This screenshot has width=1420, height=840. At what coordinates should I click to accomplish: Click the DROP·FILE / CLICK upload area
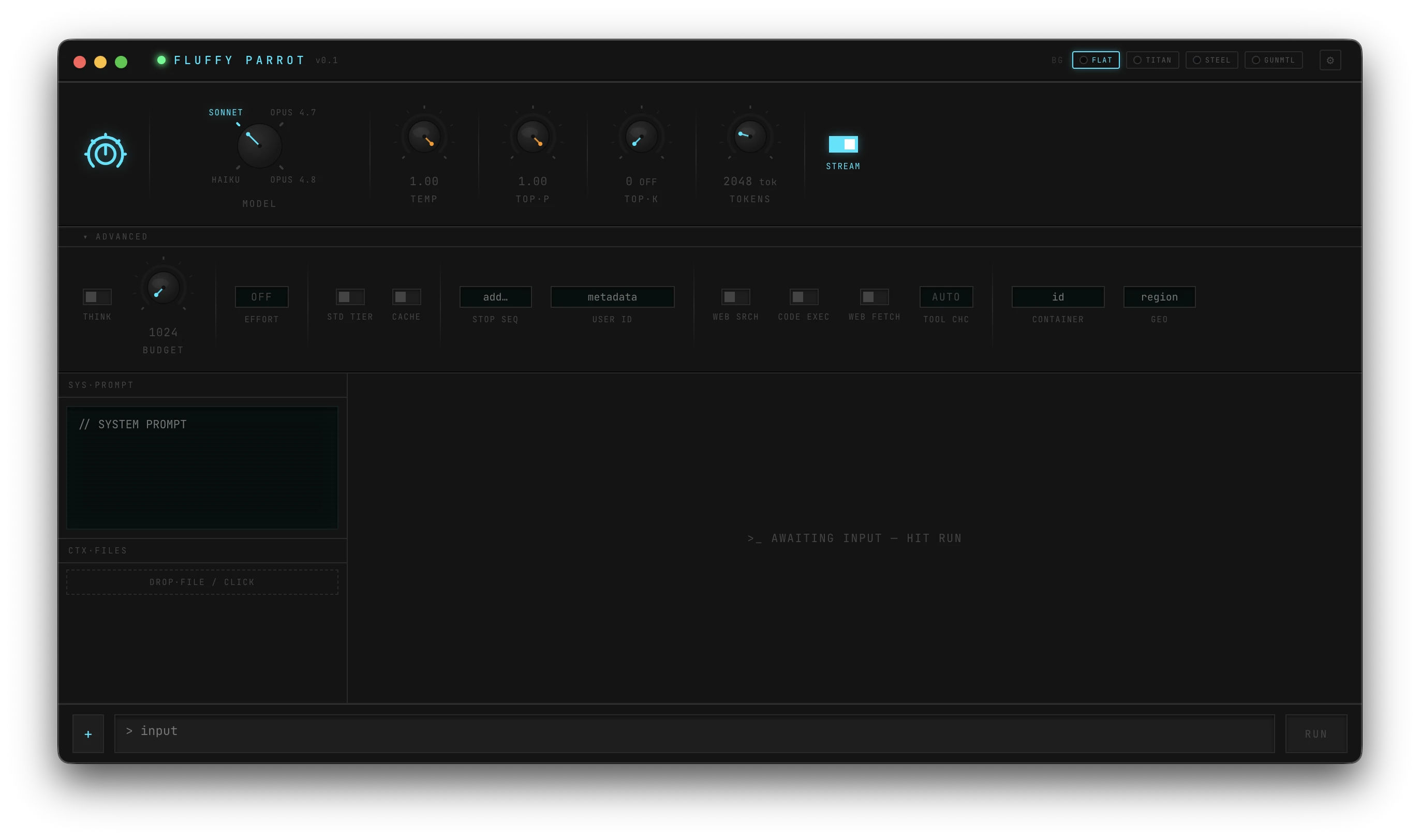(x=202, y=582)
